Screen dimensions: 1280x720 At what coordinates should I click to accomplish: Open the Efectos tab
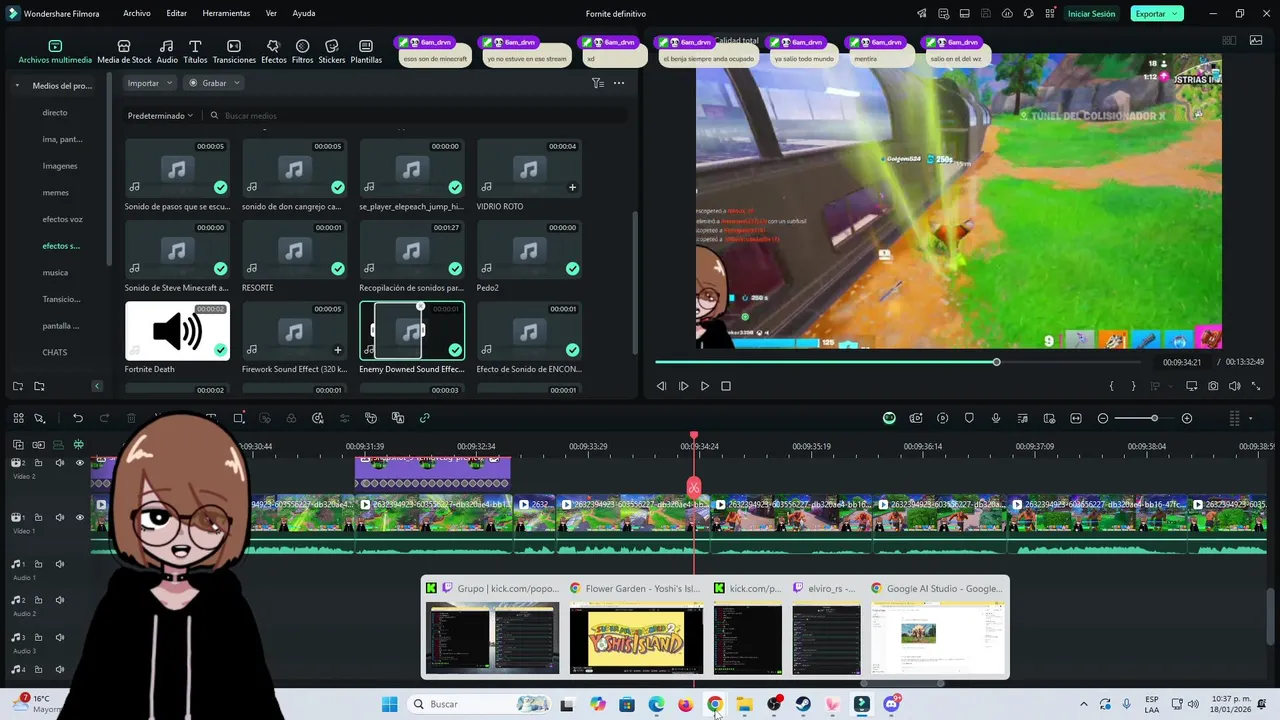pos(273,52)
